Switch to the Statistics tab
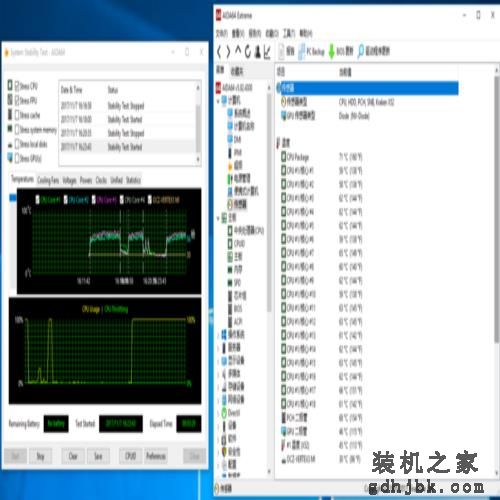The image size is (500, 500). (x=133, y=180)
